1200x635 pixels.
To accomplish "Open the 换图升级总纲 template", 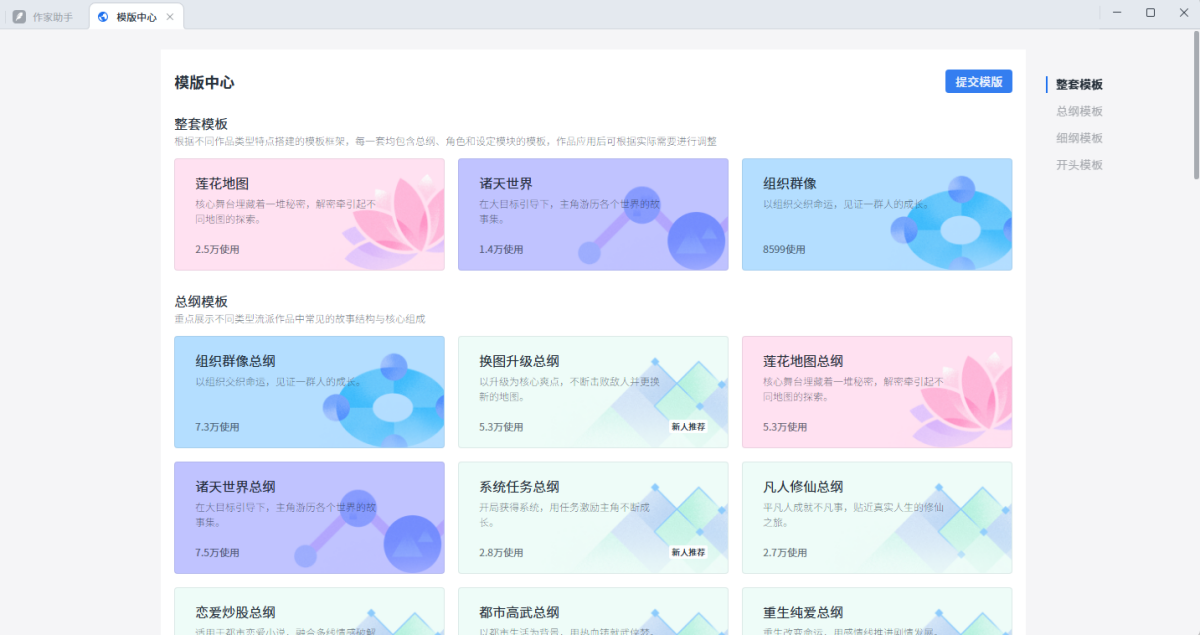I will click(592, 392).
